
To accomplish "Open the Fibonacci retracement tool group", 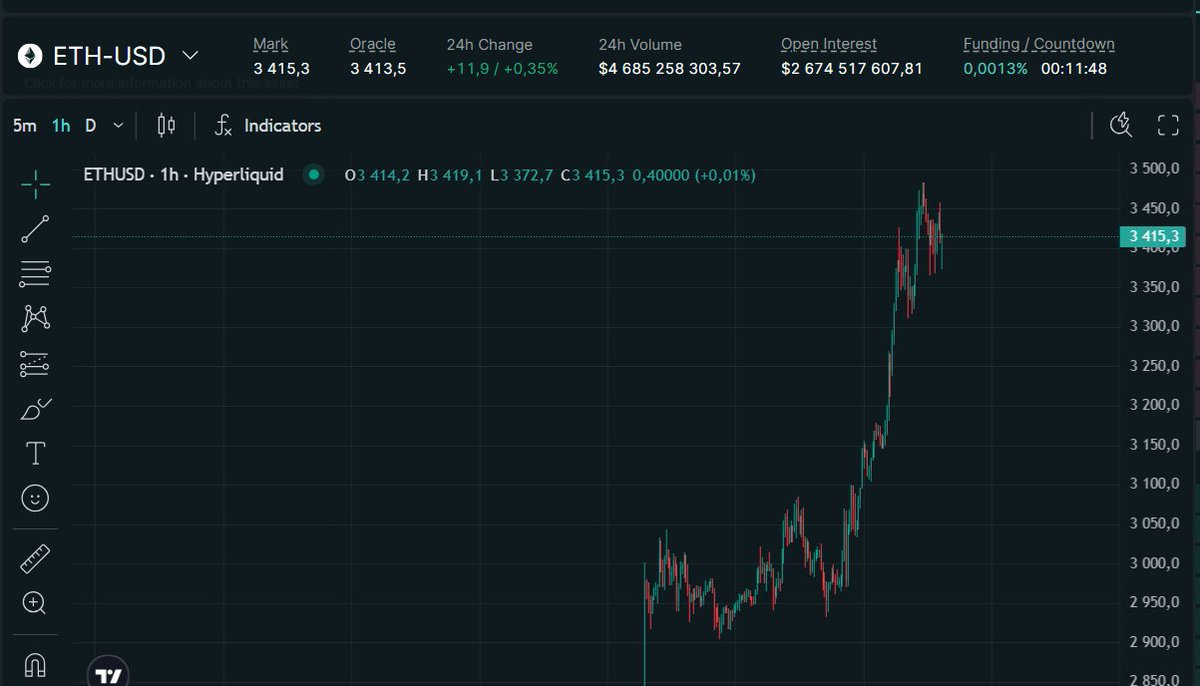I will coord(35,273).
